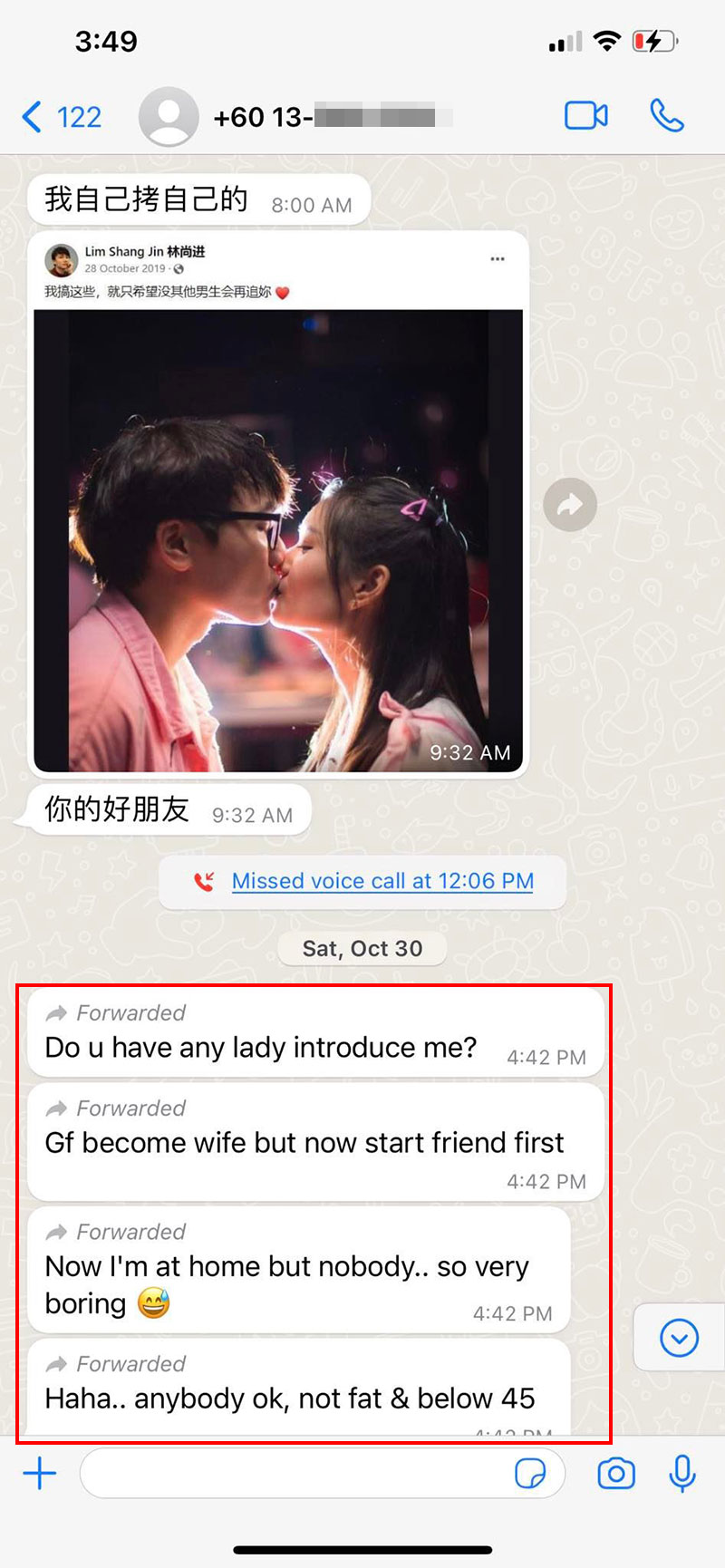Image resolution: width=725 pixels, height=1568 pixels.
Task: Select the 'Gf become wife' forwarded message
Action: [315, 1143]
